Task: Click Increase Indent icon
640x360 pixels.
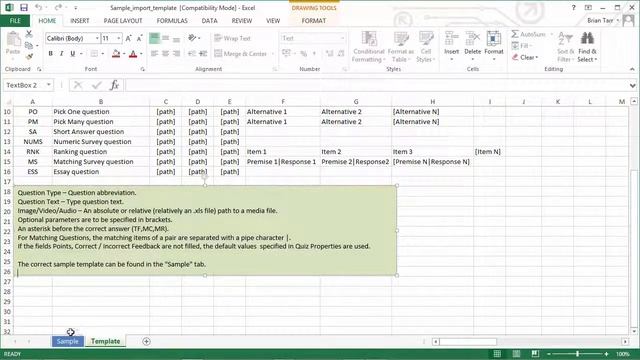Action: coord(203,53)
